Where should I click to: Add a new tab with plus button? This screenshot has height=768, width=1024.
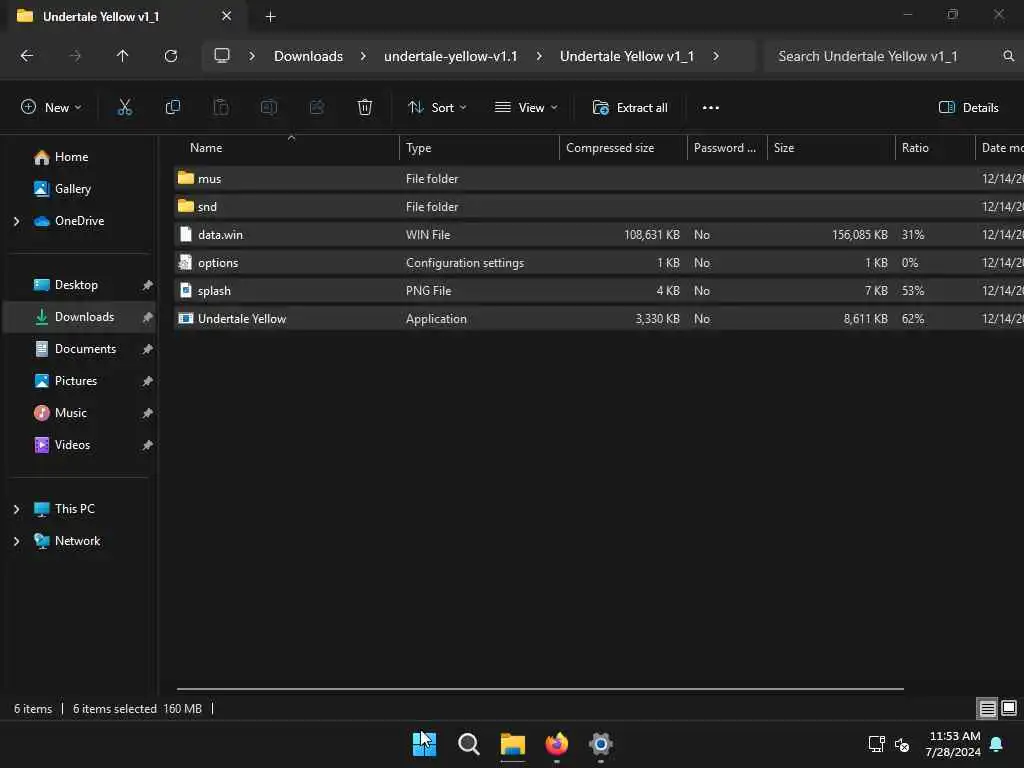[270, 17]
